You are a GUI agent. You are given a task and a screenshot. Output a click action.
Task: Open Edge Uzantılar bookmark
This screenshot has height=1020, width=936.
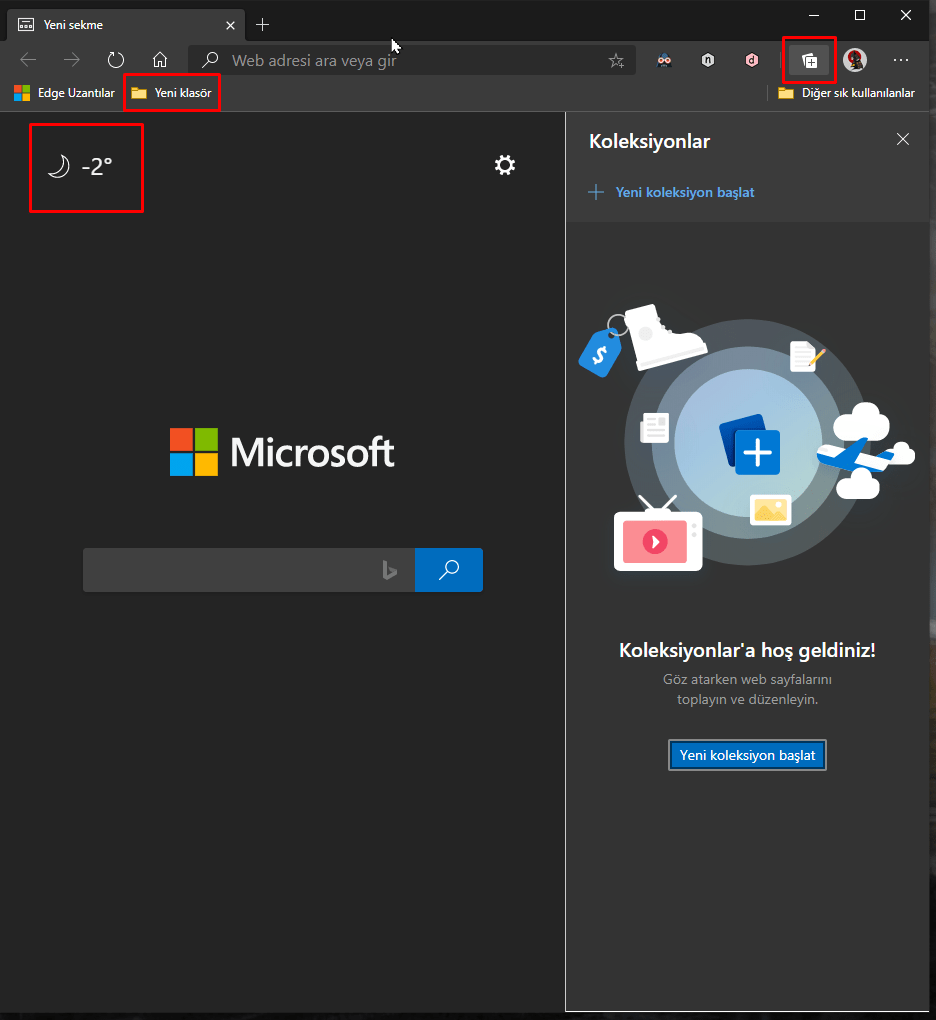pos(64,93)
